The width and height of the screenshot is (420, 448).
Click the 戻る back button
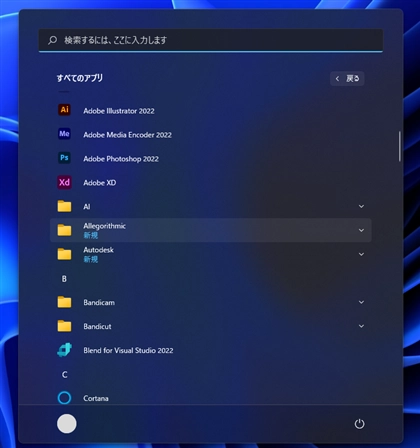[x=347, y=79]
